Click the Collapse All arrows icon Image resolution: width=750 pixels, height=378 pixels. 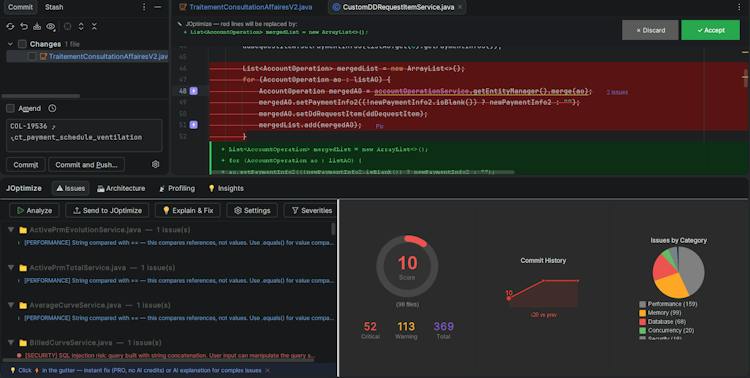tap(94, 26)
